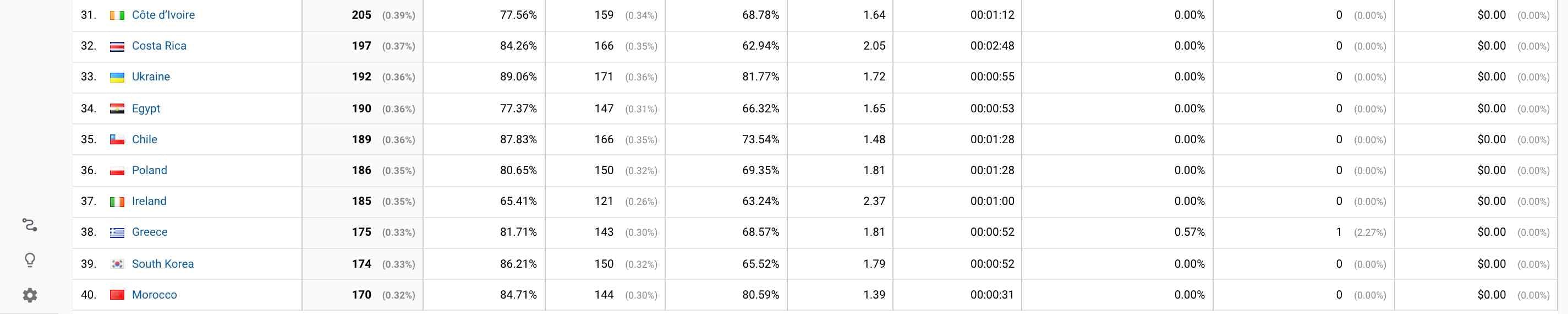1568x314 pixels.
Task: Click the Poland country link
Action: (149, 170)
